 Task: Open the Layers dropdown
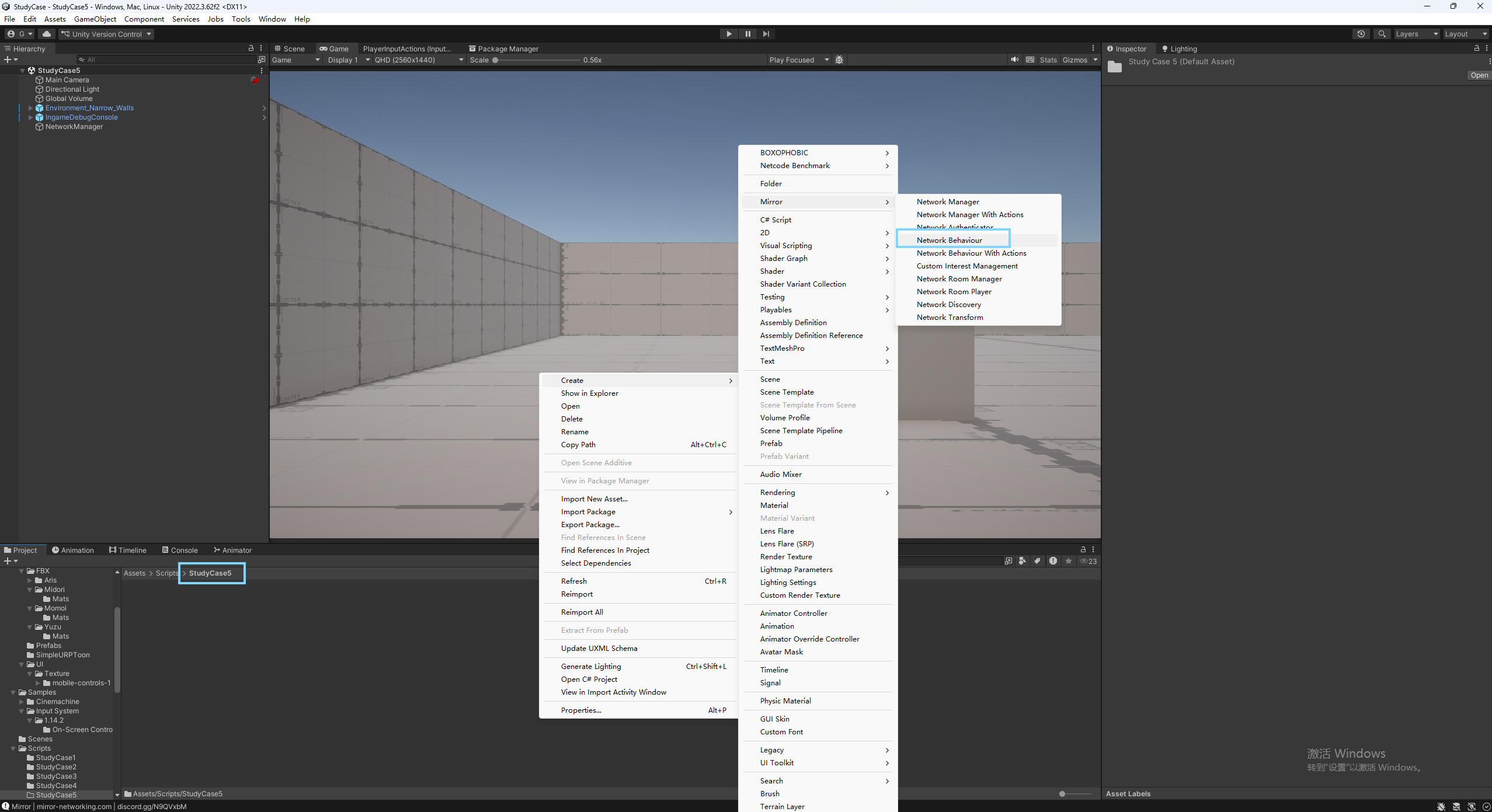pos(1417,34)
